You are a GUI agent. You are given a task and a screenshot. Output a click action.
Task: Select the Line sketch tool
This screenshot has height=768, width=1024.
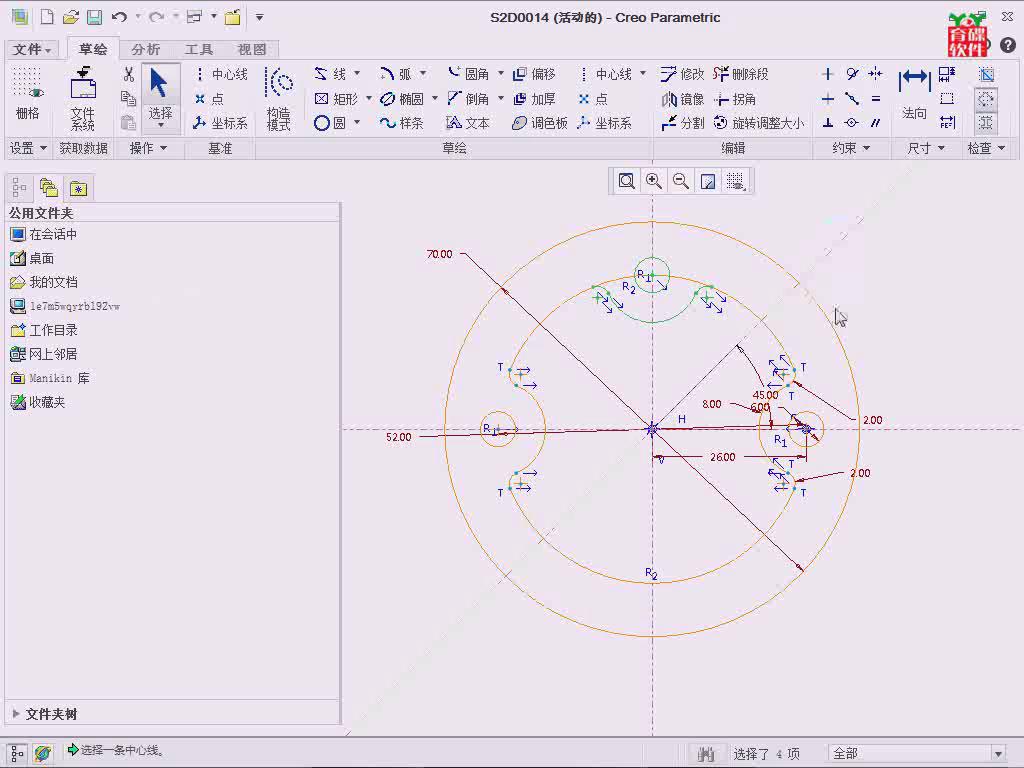point(330,74)
